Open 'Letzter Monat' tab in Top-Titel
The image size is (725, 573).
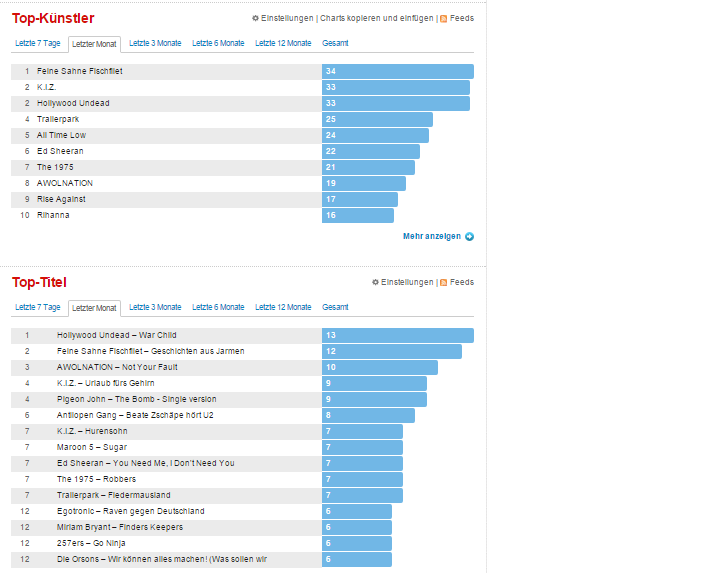tap(95, 308)
